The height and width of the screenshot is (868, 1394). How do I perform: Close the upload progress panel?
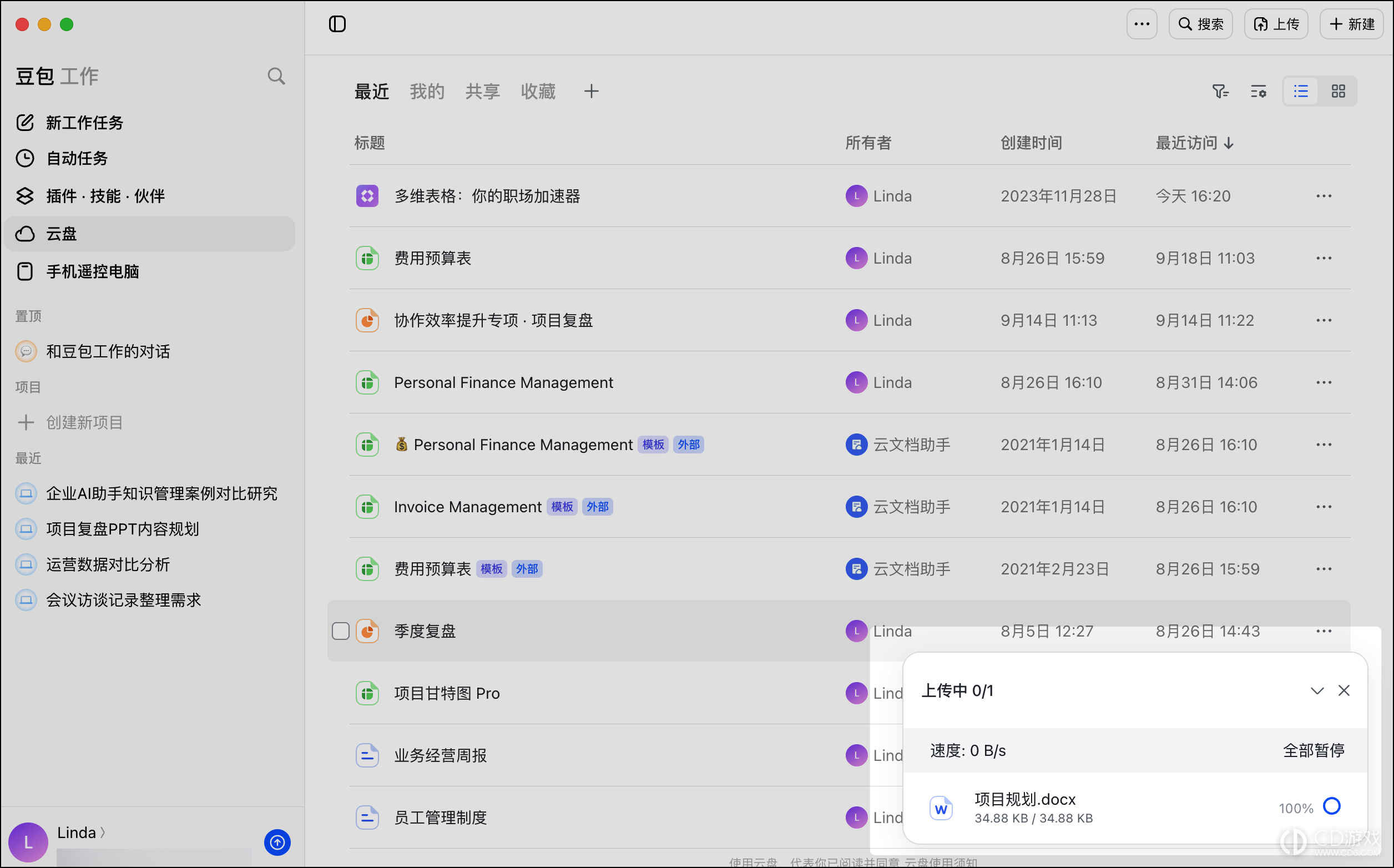coord(1344,690)
